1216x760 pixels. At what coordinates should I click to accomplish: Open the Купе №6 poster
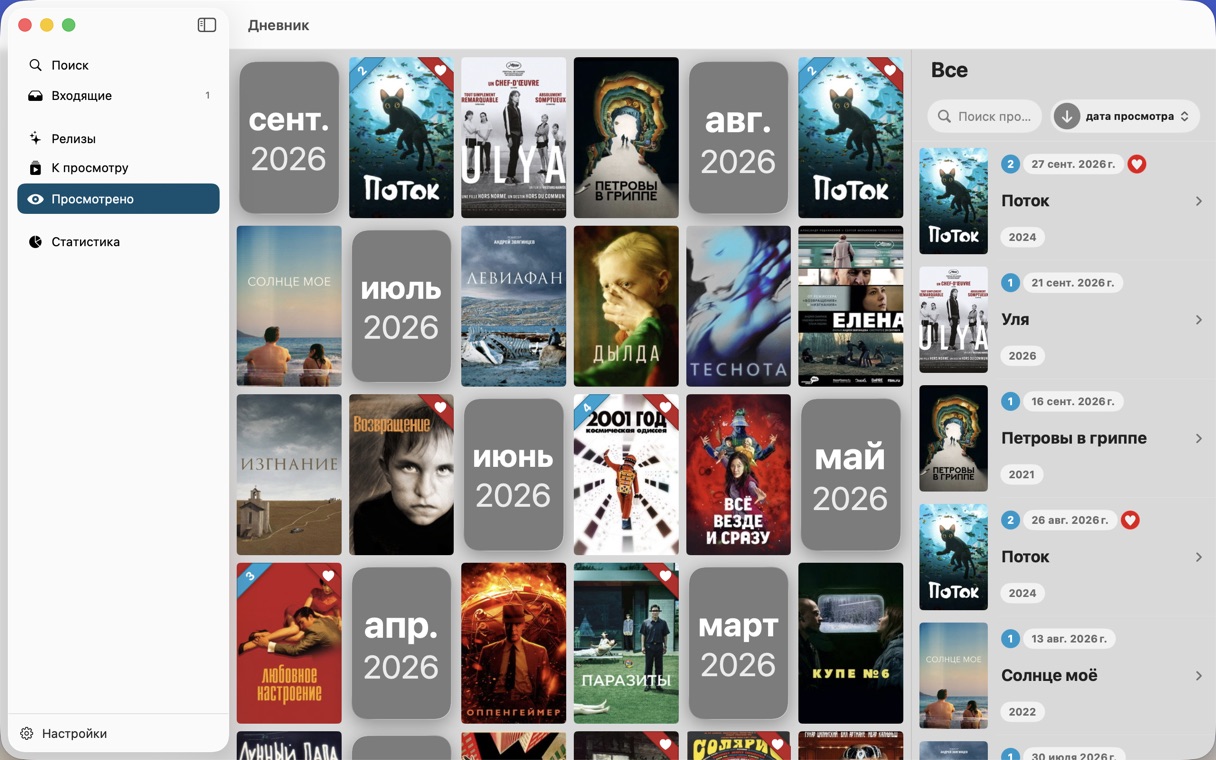[850, 643]
